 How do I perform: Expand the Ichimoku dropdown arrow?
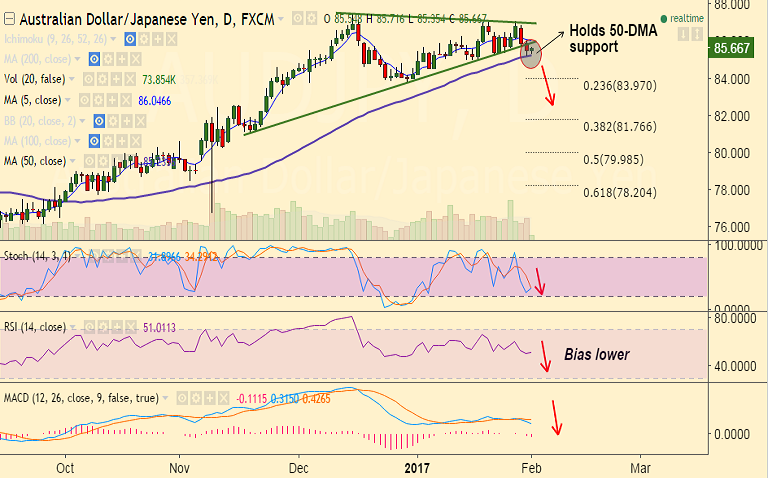(x=114, y=39)
